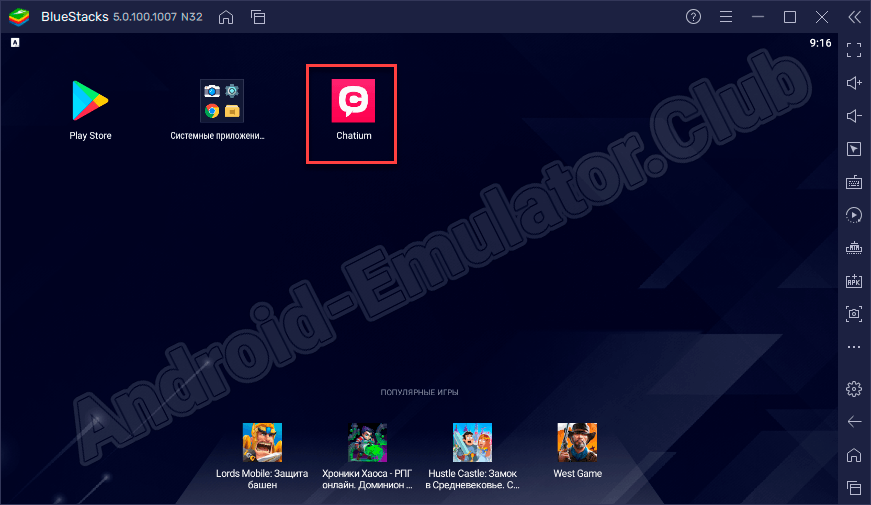Viewport: 871px width, 505px height.
Task: Decrease volume using sidebar speaker minus icon
Action: pyautogui.click(x=854, y=116)
